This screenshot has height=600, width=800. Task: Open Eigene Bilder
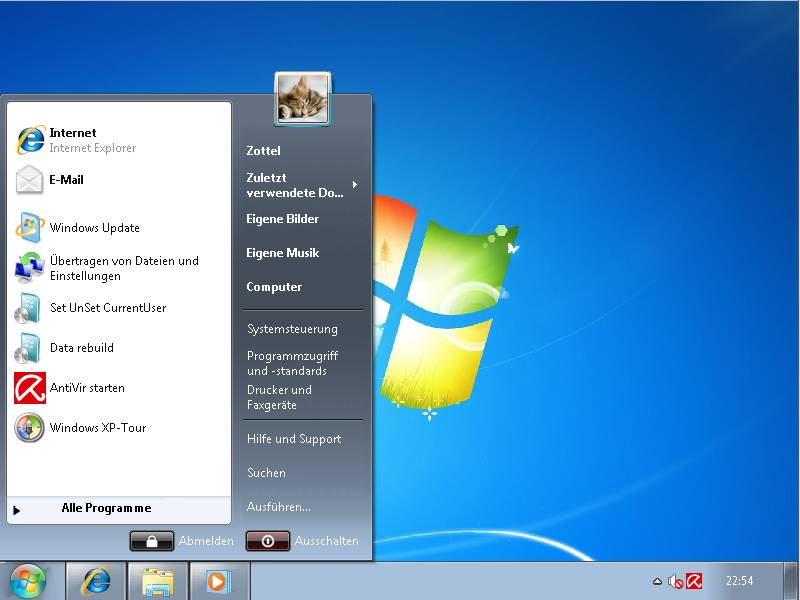[283, 219]
